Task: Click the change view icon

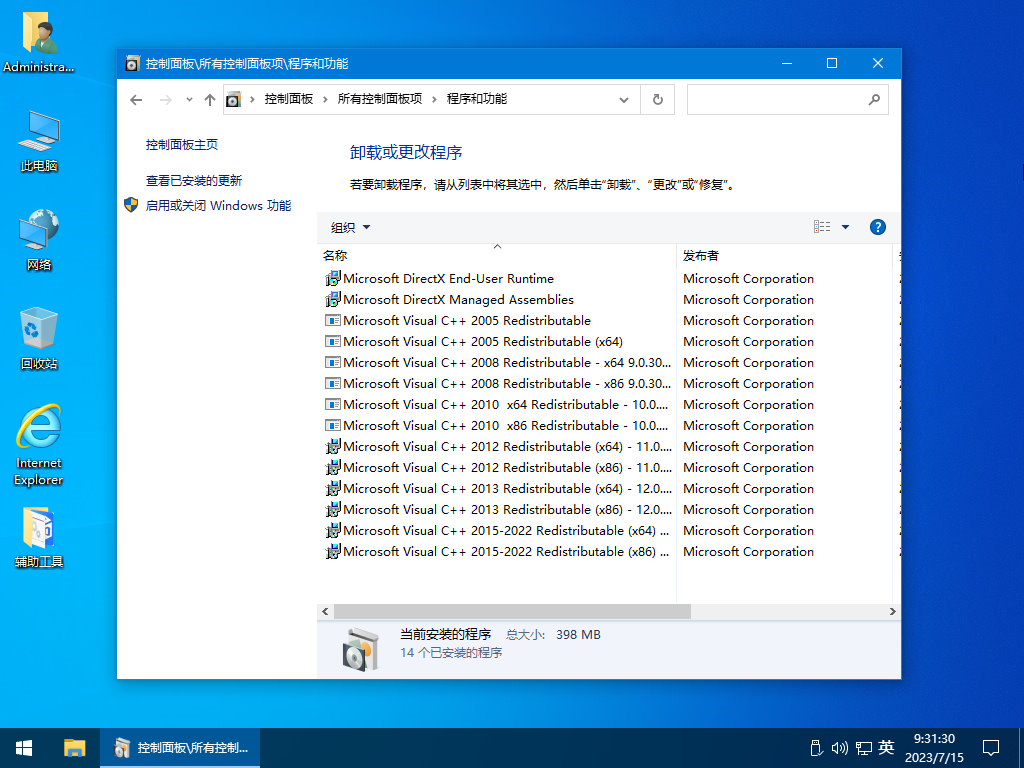Action: [x=822, y=227]
